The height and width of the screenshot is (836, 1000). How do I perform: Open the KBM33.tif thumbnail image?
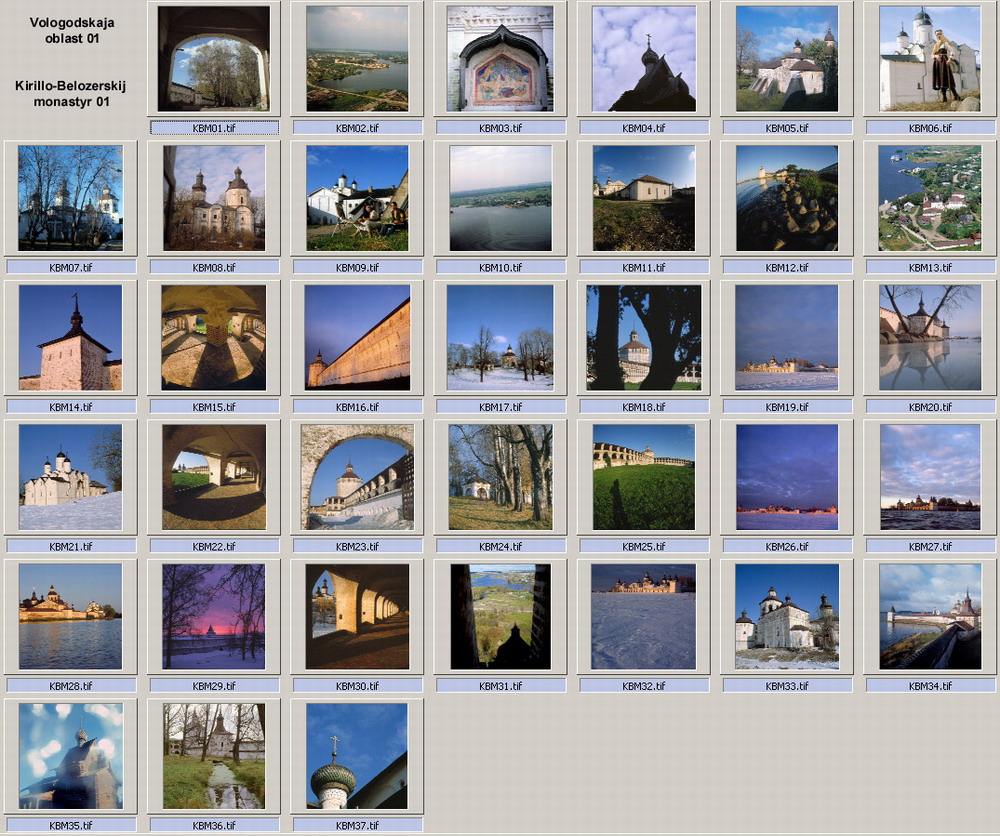click(787, 617)
